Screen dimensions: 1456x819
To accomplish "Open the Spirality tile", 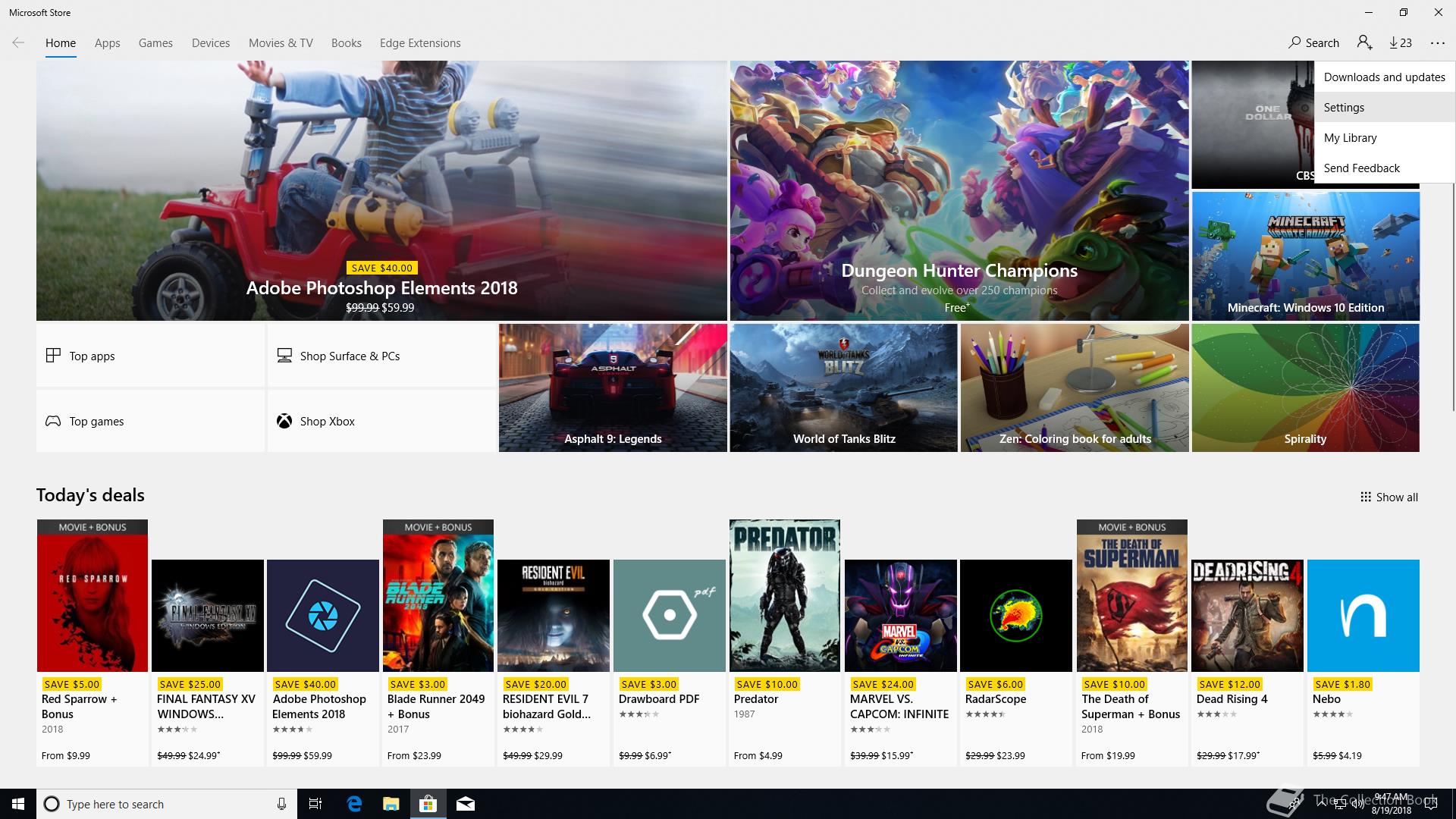I will point(1305,388).
